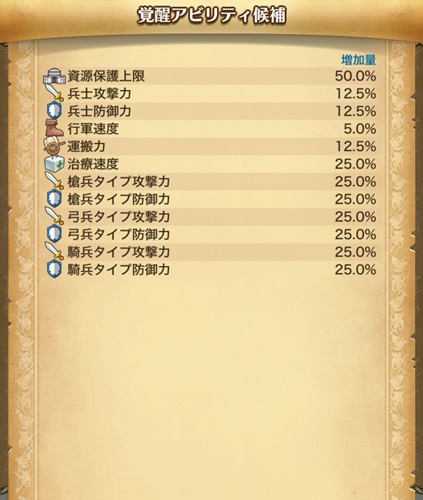Click the sword icon beside 騎兵タイプ攻撃力

click(x=54, y=252)
